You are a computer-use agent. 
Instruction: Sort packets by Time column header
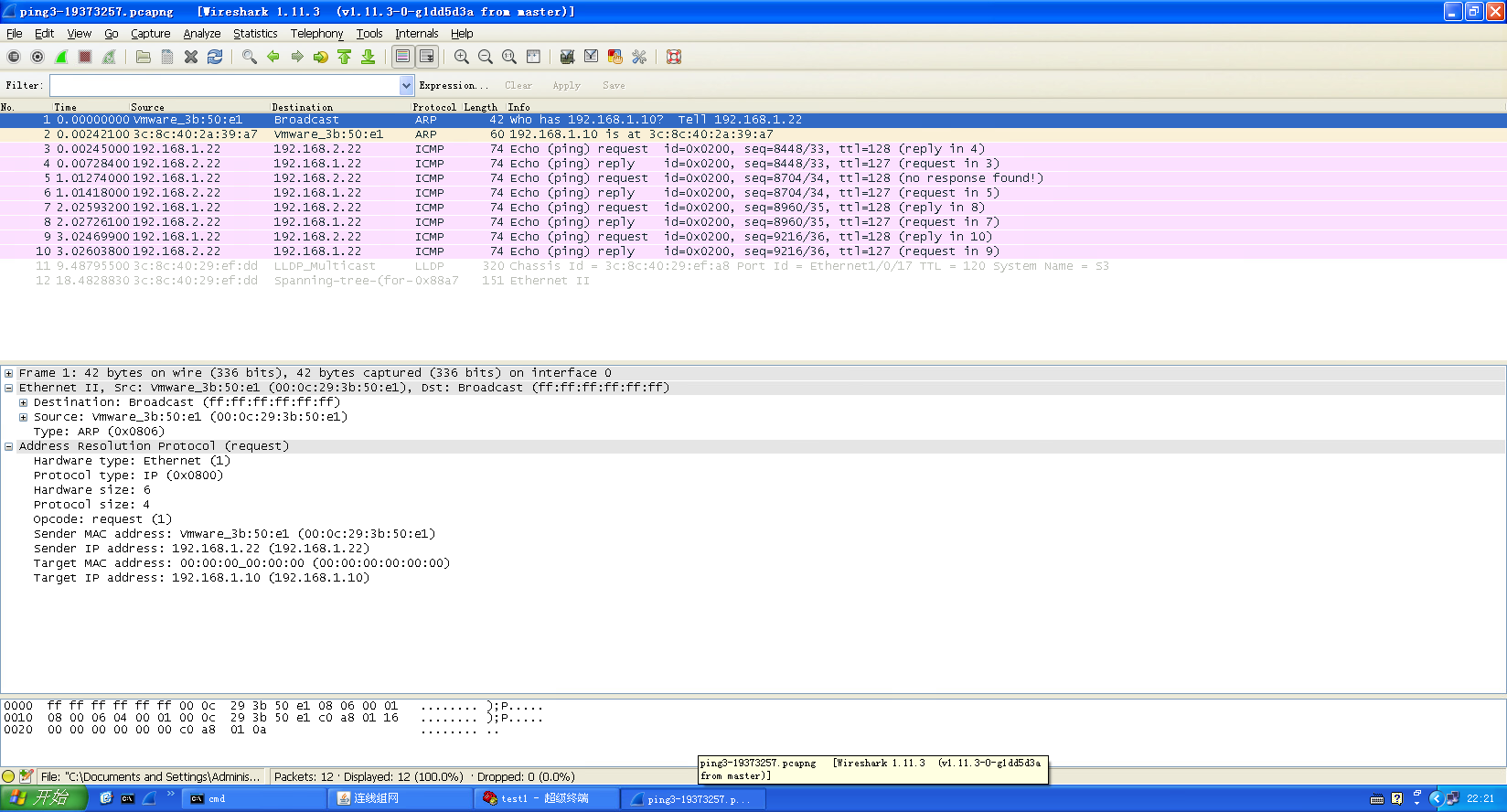pyautogui.click(x=90, y=107)
